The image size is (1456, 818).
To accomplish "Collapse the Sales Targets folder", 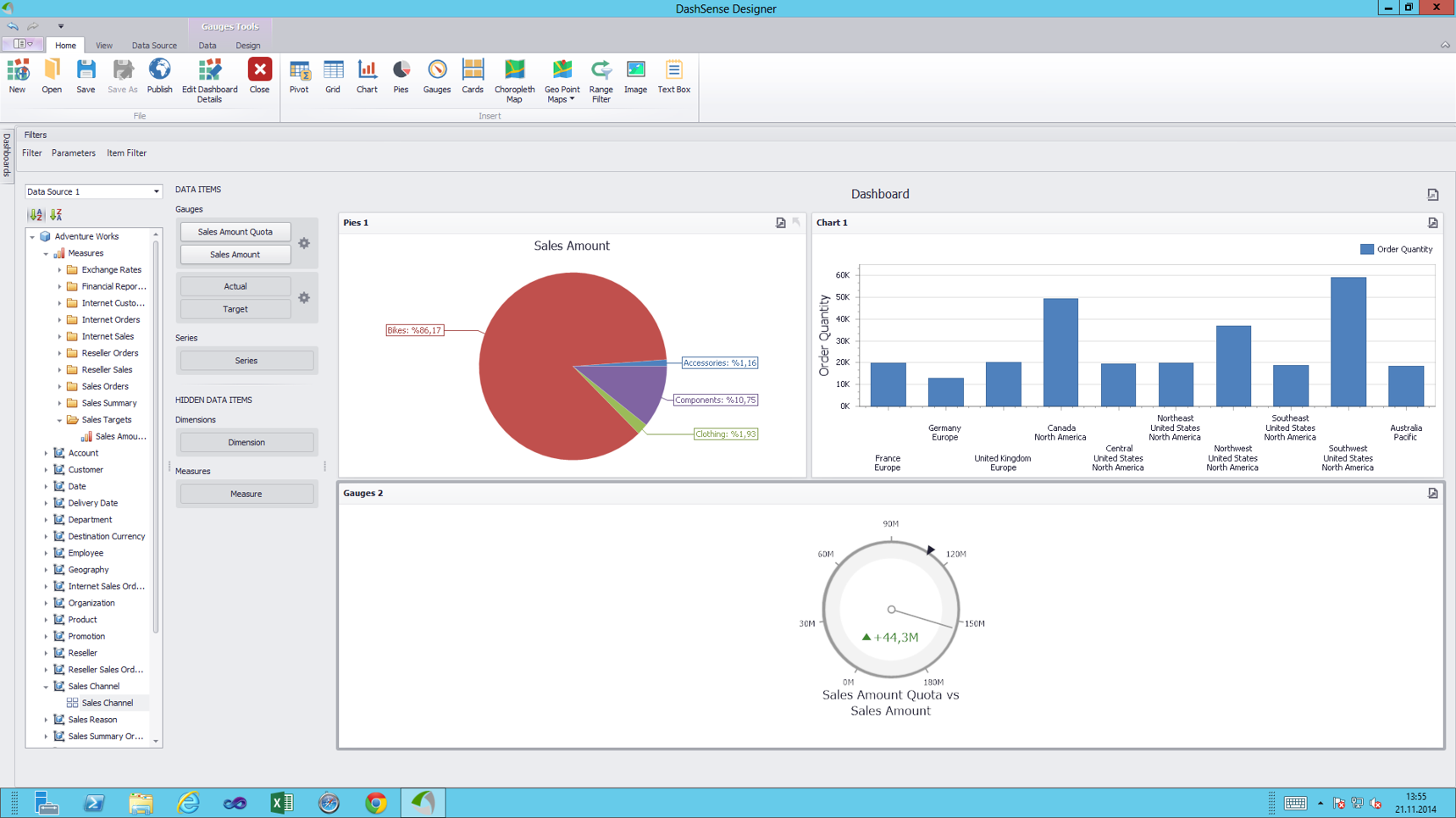I will 59,420.
